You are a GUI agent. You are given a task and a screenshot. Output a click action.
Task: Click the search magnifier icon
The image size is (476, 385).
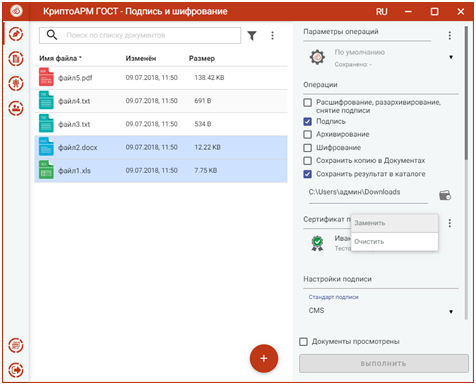pyautogui.click(x=52, y=35)
